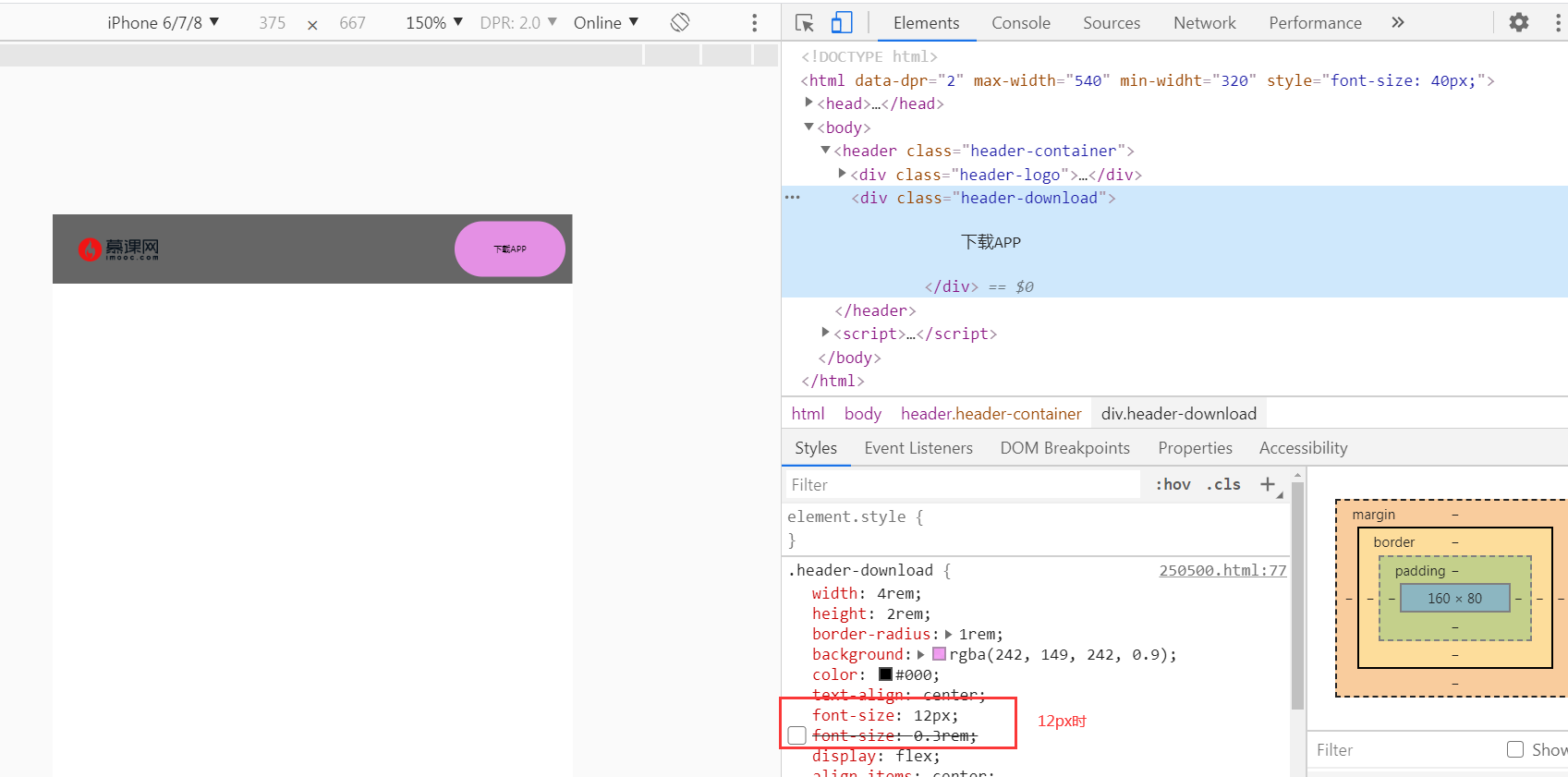This screenshot has width=1568, height=777.
Task: Select div.header-download breadcrumb
Action: 1178,414
